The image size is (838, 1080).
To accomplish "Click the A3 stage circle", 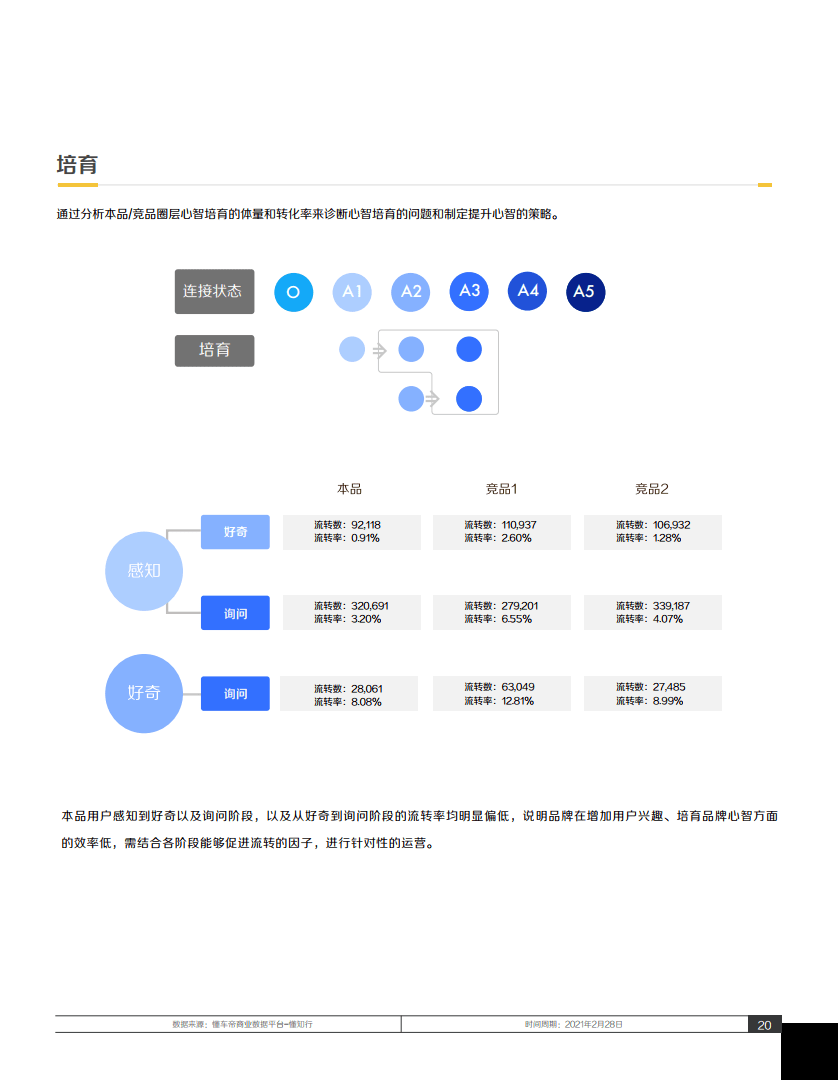I will coord(469,291).
